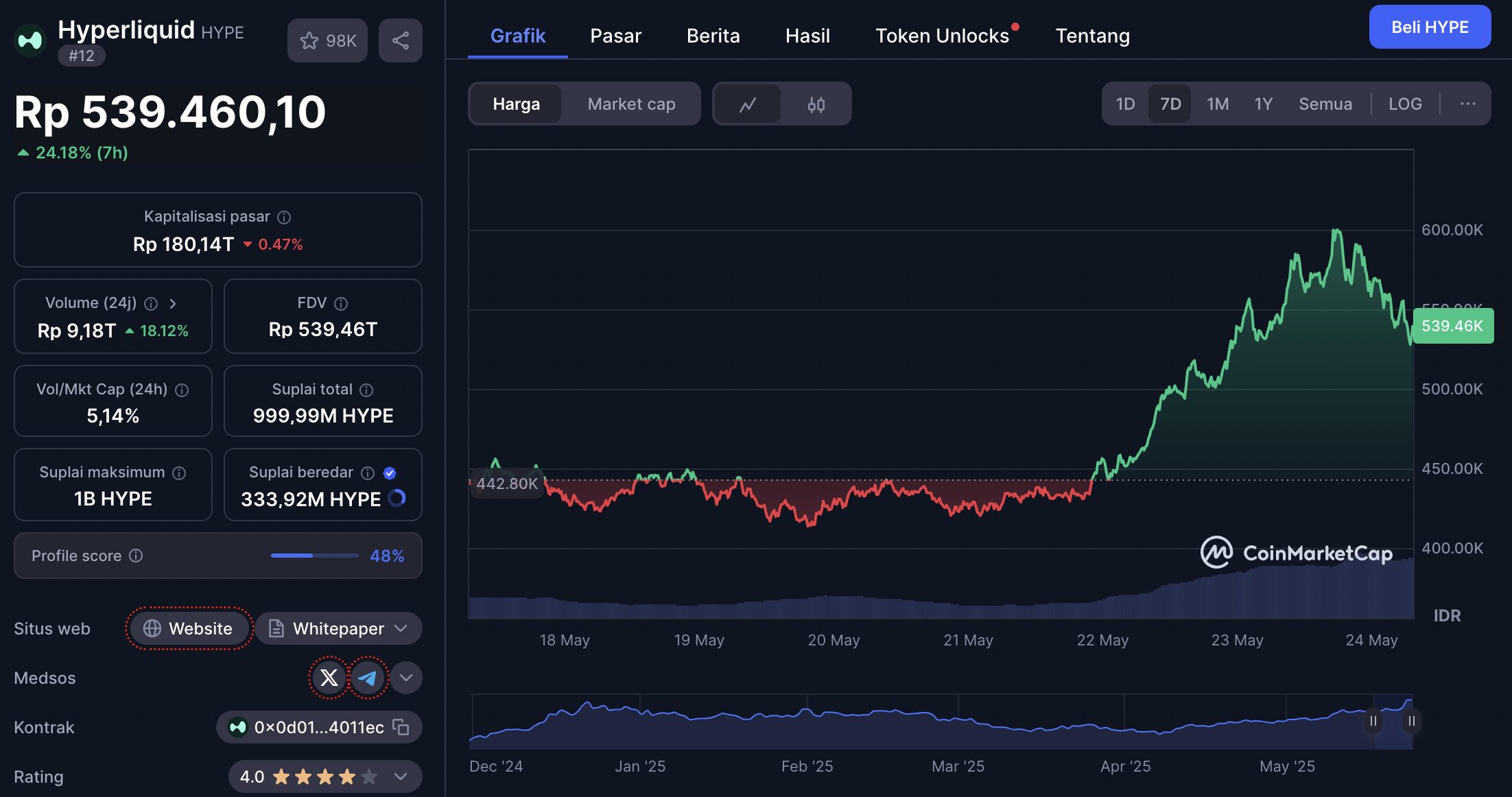Set chart range to 1D
The image size is (1512, 797).
[1125, 104]
